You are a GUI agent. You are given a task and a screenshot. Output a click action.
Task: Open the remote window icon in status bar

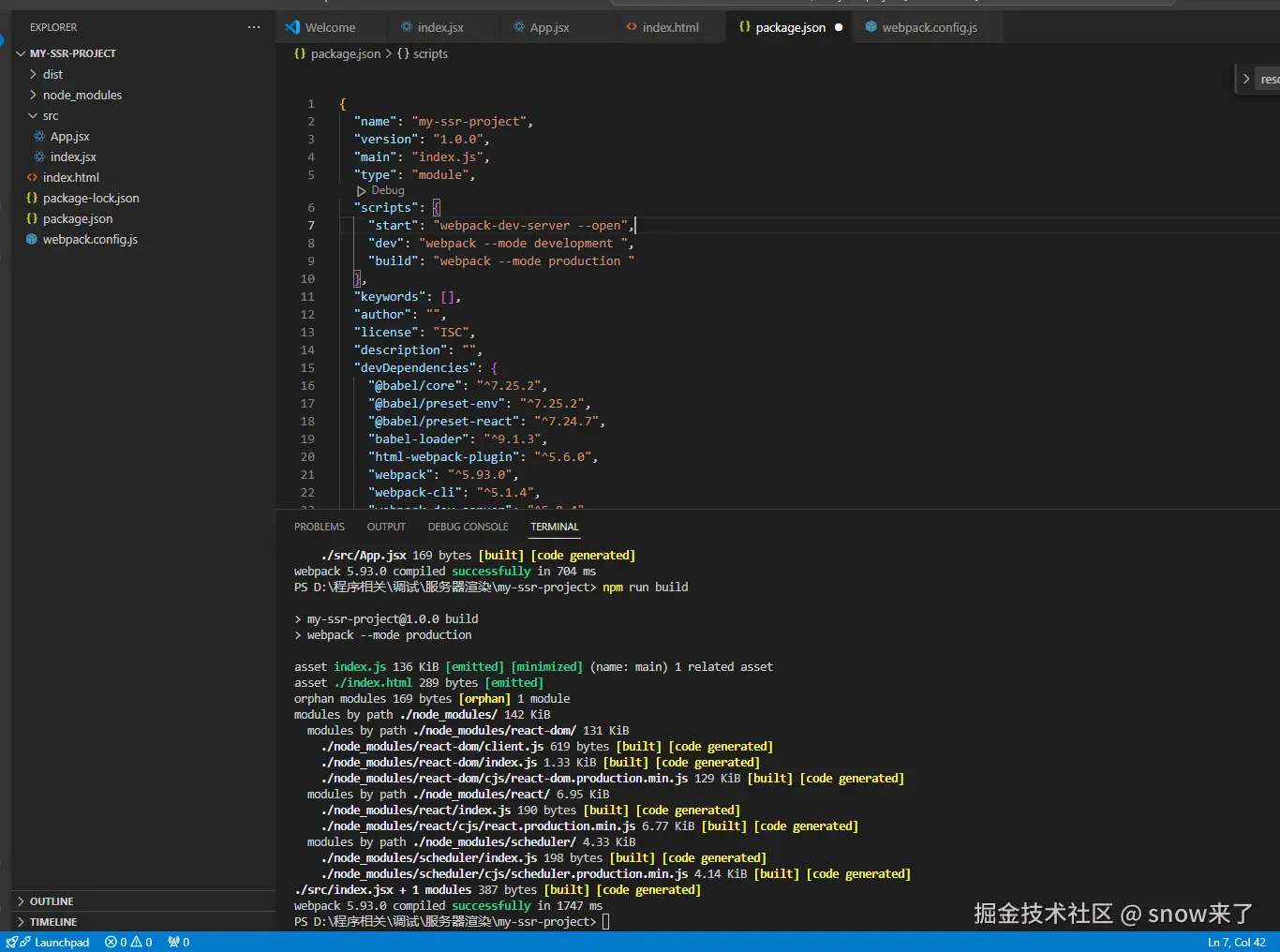coord(11,942)
